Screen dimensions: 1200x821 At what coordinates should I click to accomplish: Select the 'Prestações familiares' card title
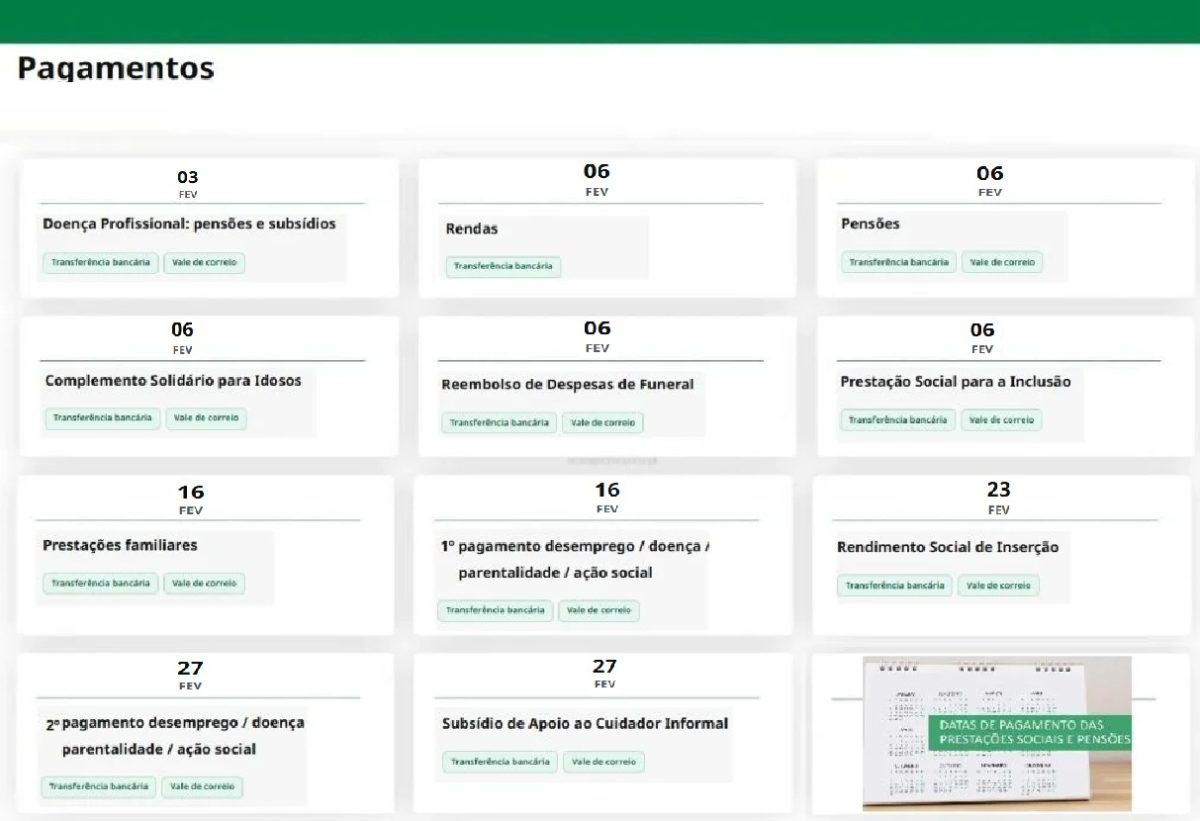[120, 546]
